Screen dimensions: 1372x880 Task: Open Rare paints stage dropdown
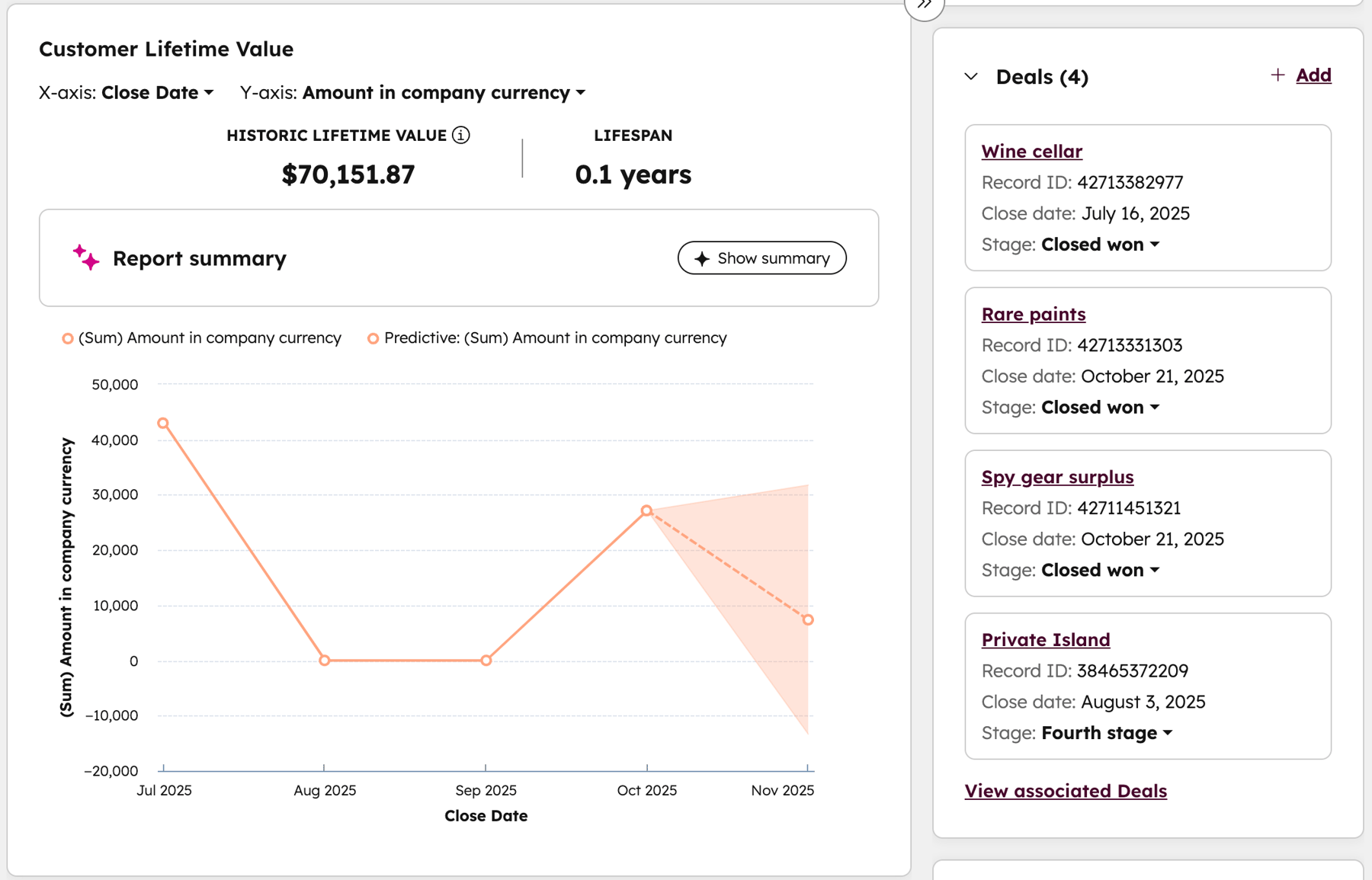point(1100,408)
